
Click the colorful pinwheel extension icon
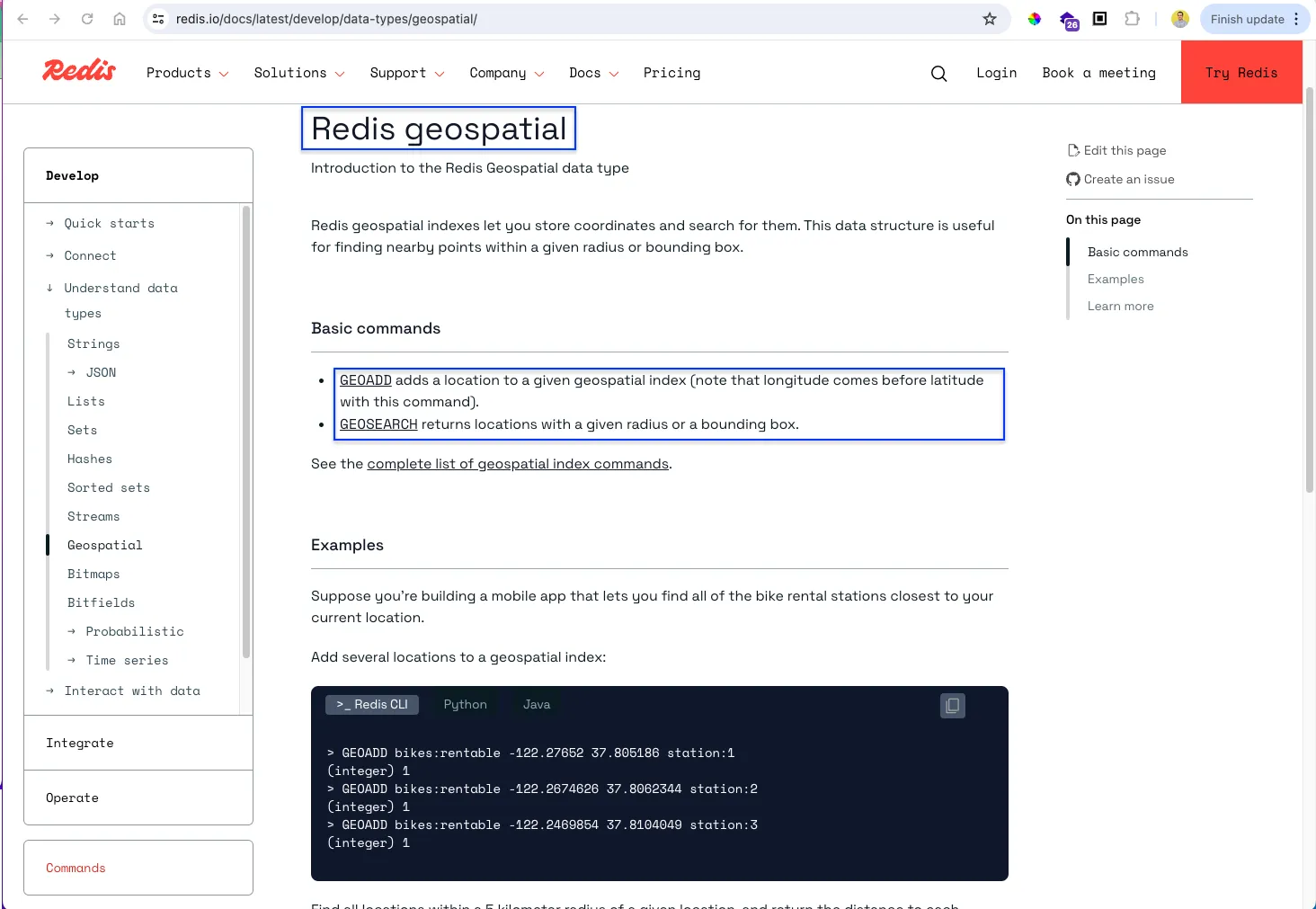(1035, 19)
